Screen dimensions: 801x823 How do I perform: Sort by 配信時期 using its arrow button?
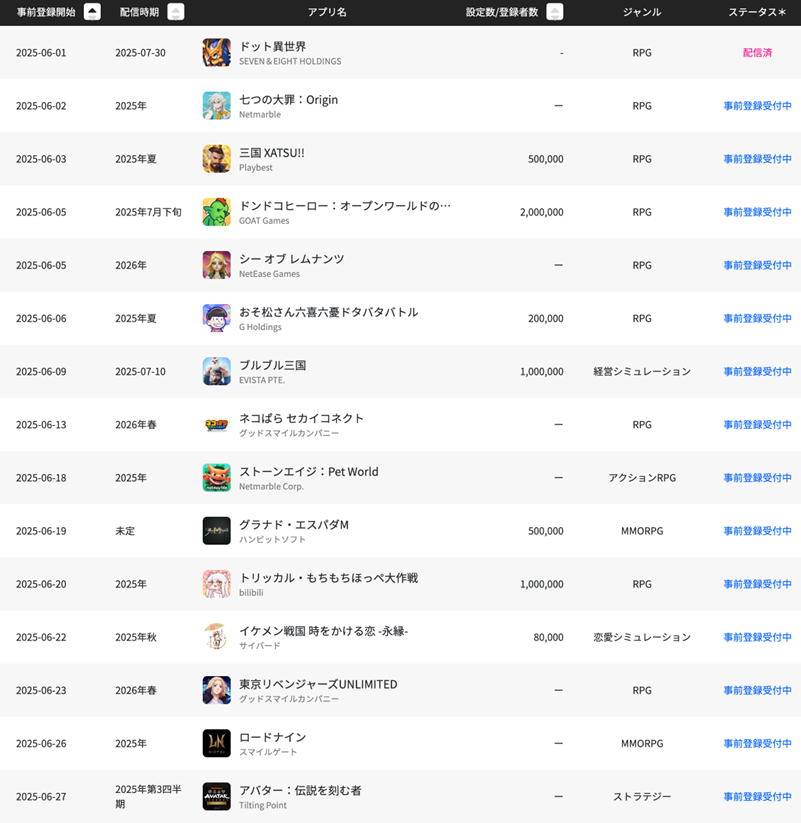[176, 12]
